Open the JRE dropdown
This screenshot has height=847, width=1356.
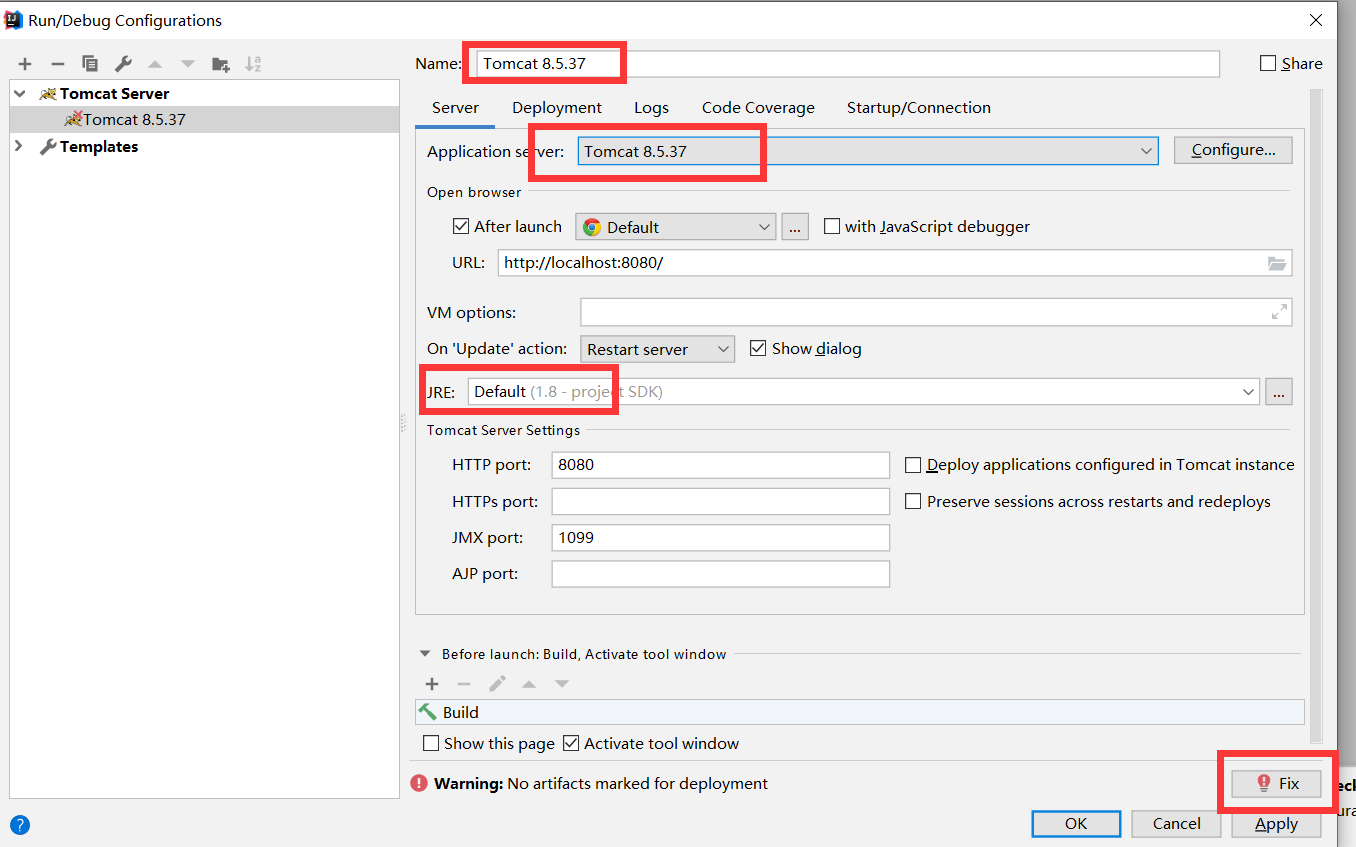click(864, 392)
